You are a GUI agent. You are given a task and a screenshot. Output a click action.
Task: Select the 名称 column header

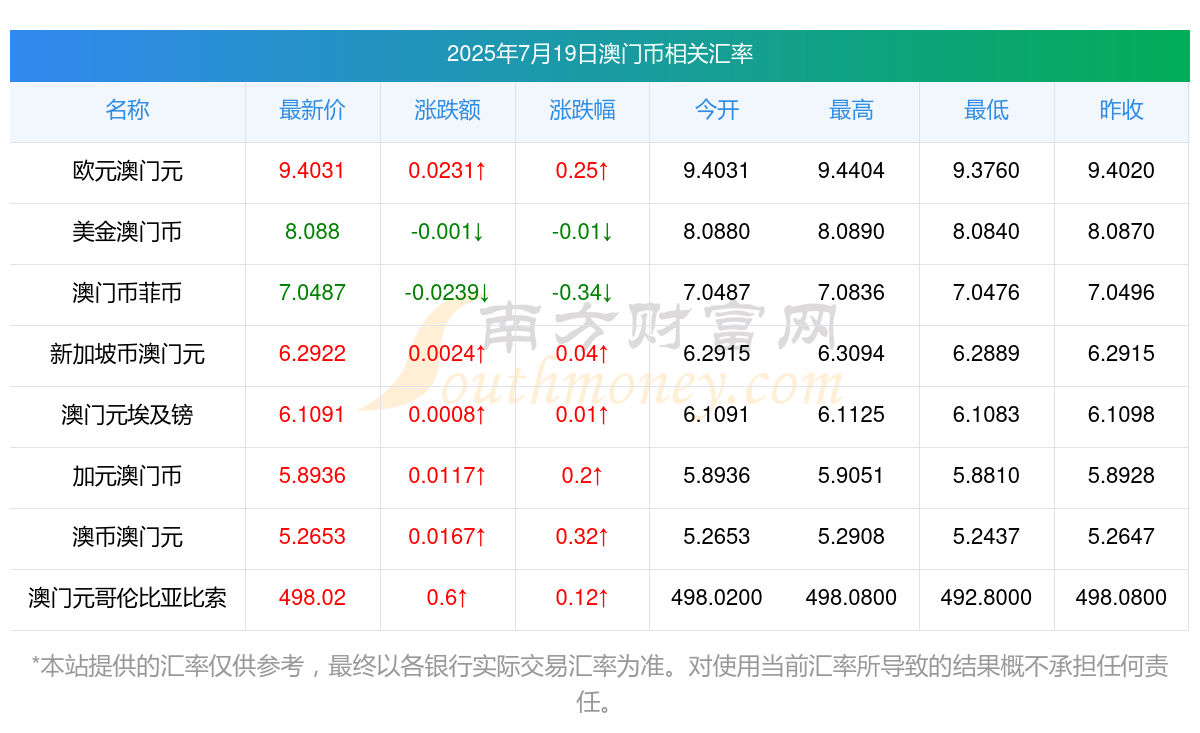tap(128, 110)
